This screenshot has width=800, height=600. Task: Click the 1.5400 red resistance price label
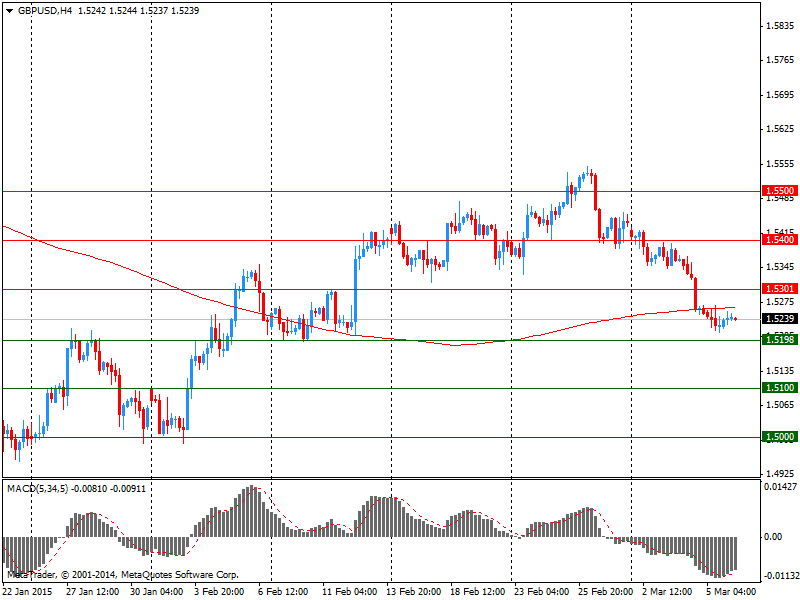click(779, 239)
